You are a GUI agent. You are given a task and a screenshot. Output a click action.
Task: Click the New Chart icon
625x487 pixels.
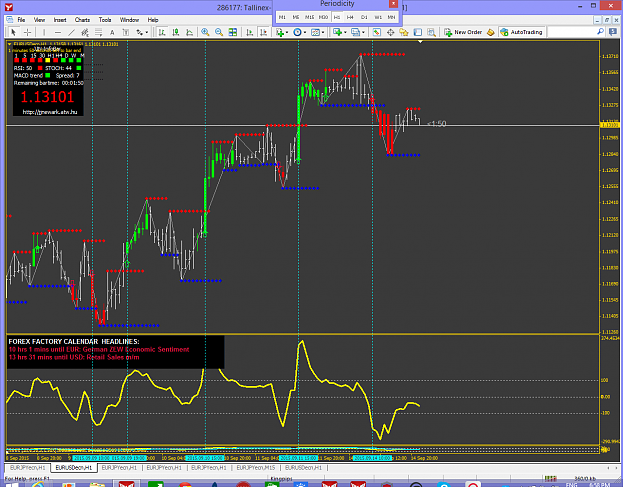pos(337,32)
